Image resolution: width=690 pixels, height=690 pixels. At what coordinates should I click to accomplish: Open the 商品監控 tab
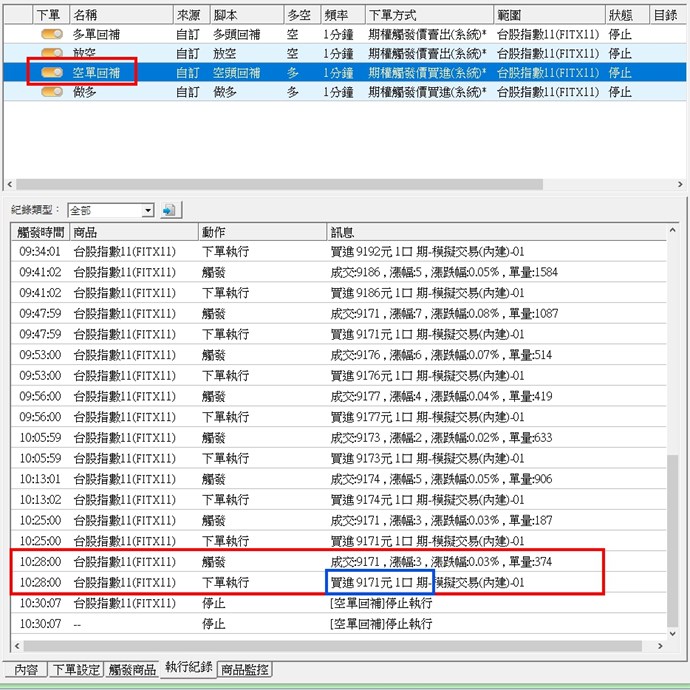click(x=245, y=669)
